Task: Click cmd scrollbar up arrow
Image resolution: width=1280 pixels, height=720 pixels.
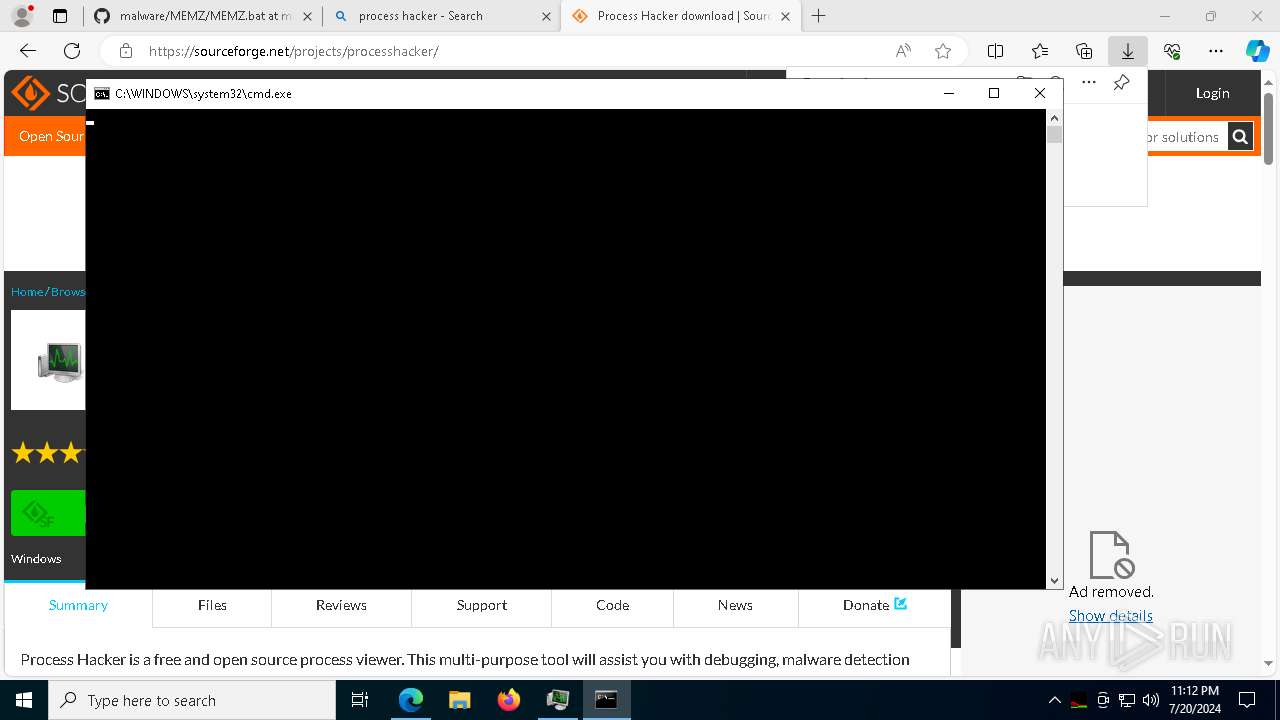Action: (1054, 117)
